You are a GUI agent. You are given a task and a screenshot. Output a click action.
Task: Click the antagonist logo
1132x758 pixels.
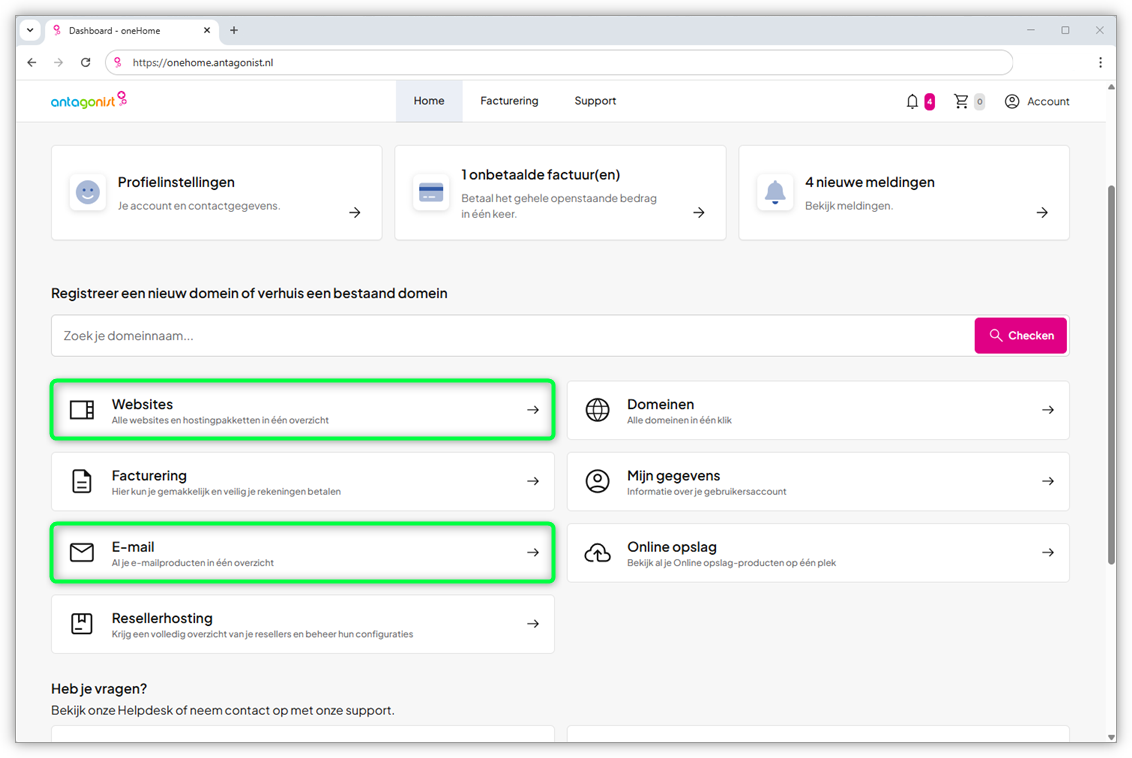(89, 100)
